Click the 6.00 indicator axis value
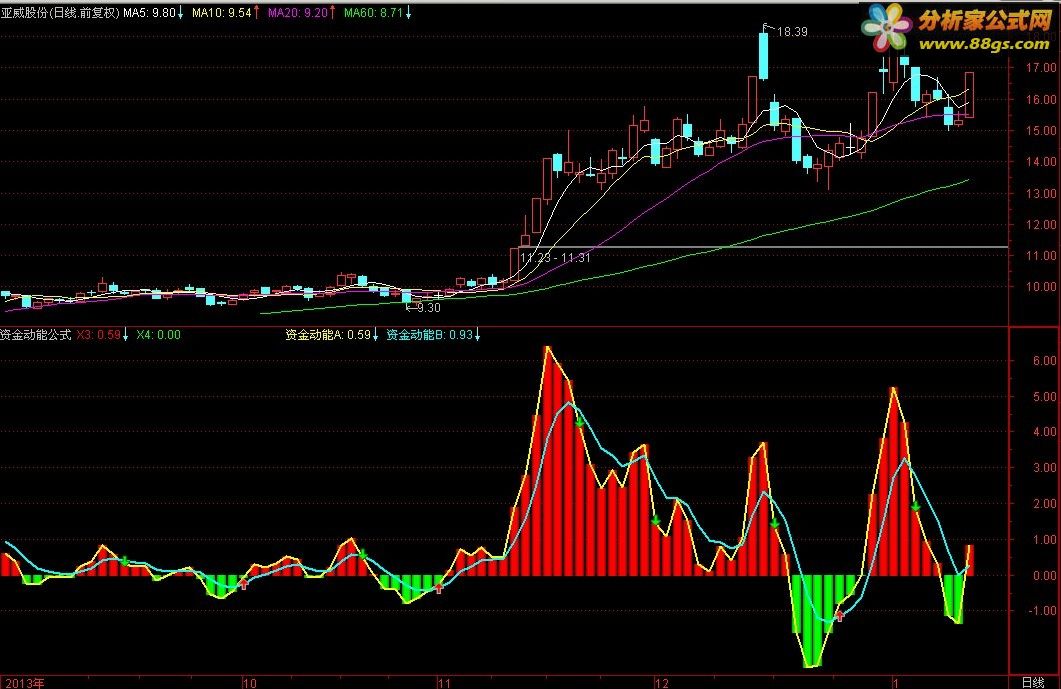The height and width of the screenshot is (689, 1061). [1044, 361]
